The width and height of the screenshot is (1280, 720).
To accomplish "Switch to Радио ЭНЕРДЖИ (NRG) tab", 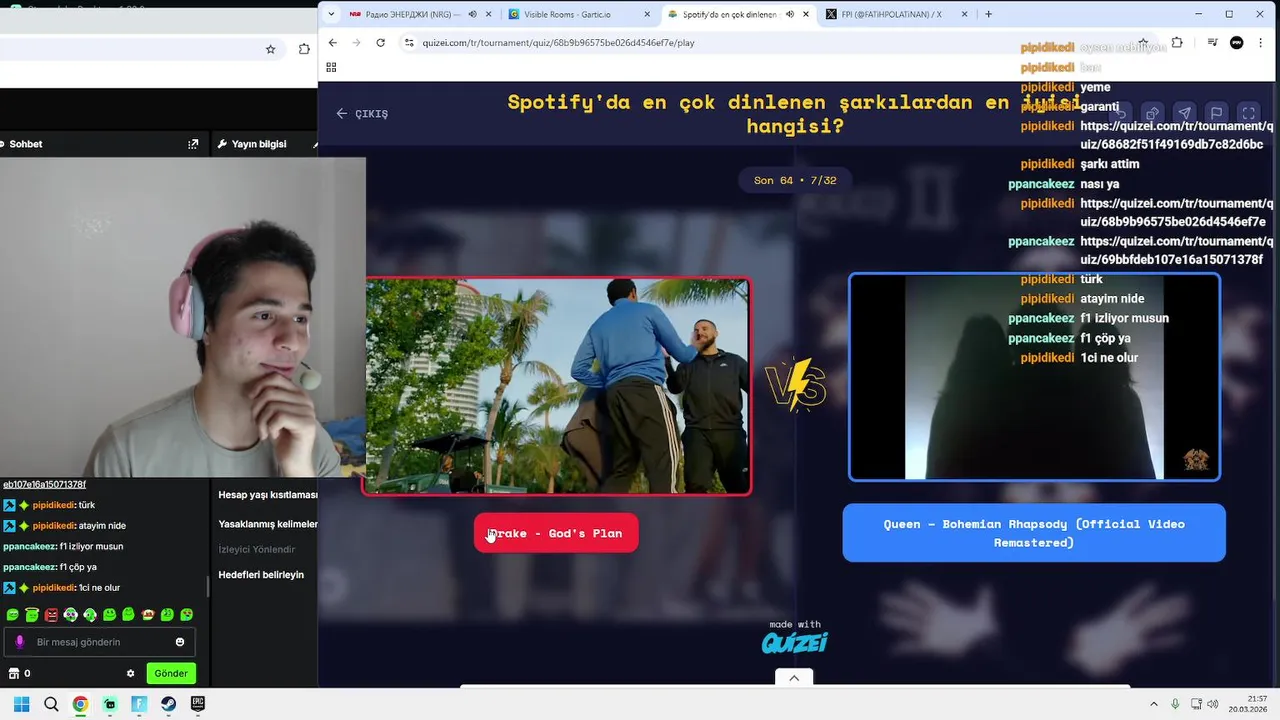I will pos(413,14).
